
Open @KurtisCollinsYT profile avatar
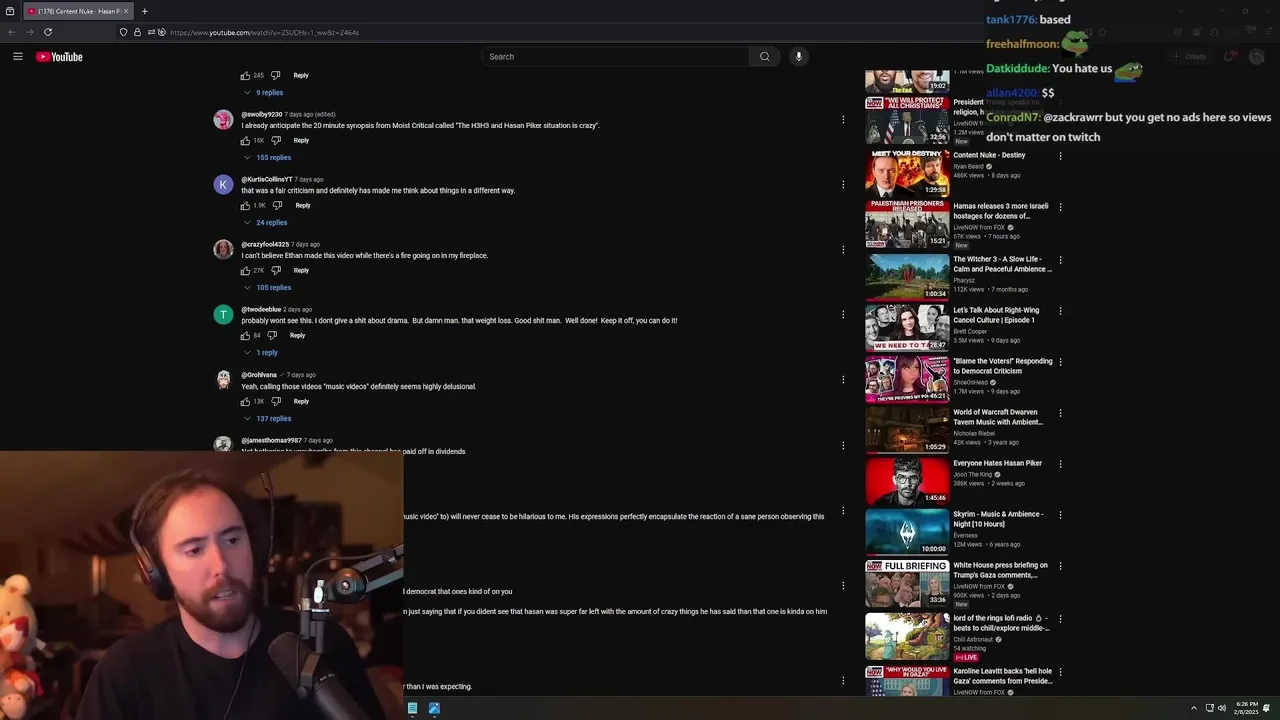pos(223,184)
